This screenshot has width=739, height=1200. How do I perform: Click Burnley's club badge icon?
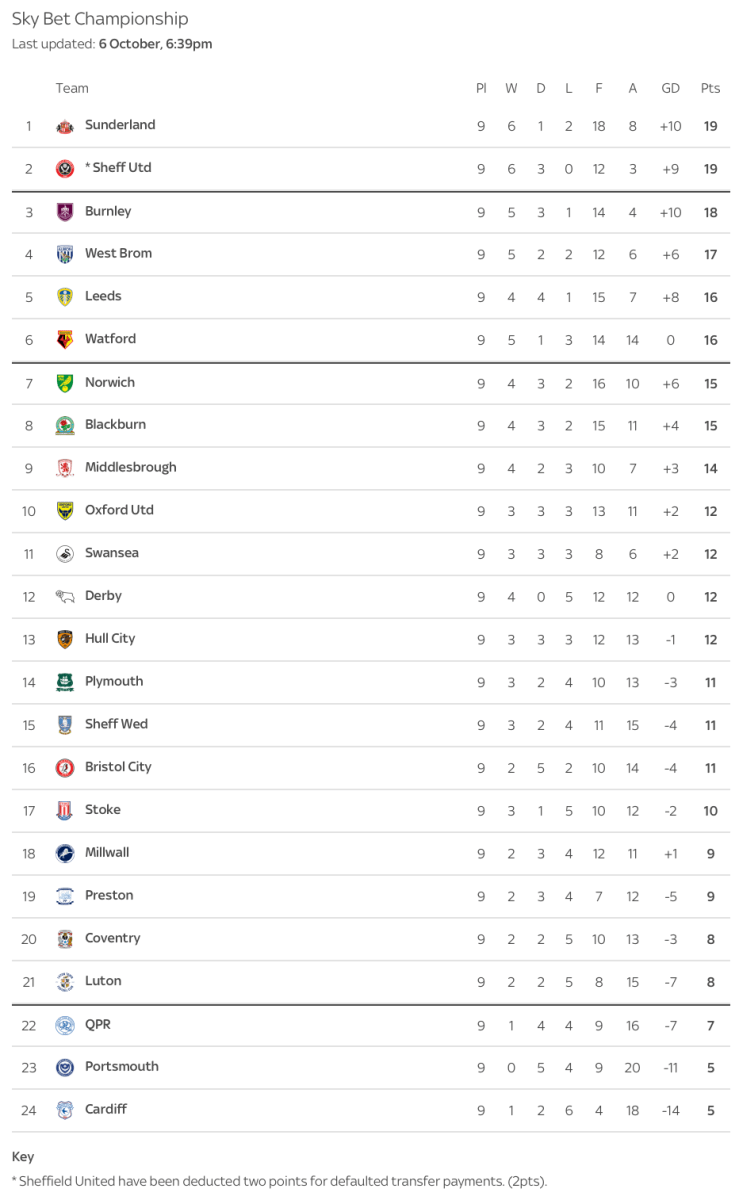pyautogui.click(x=65, y=212)
